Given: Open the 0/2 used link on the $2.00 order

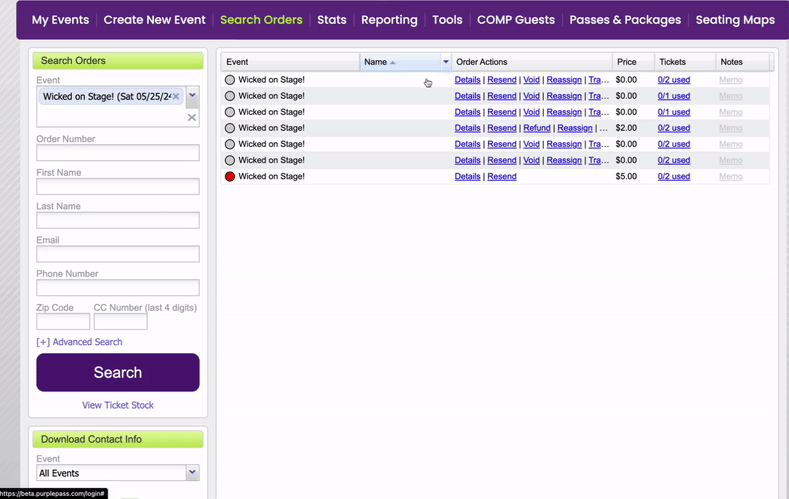Looking at the screenshot, I should 674,128.
